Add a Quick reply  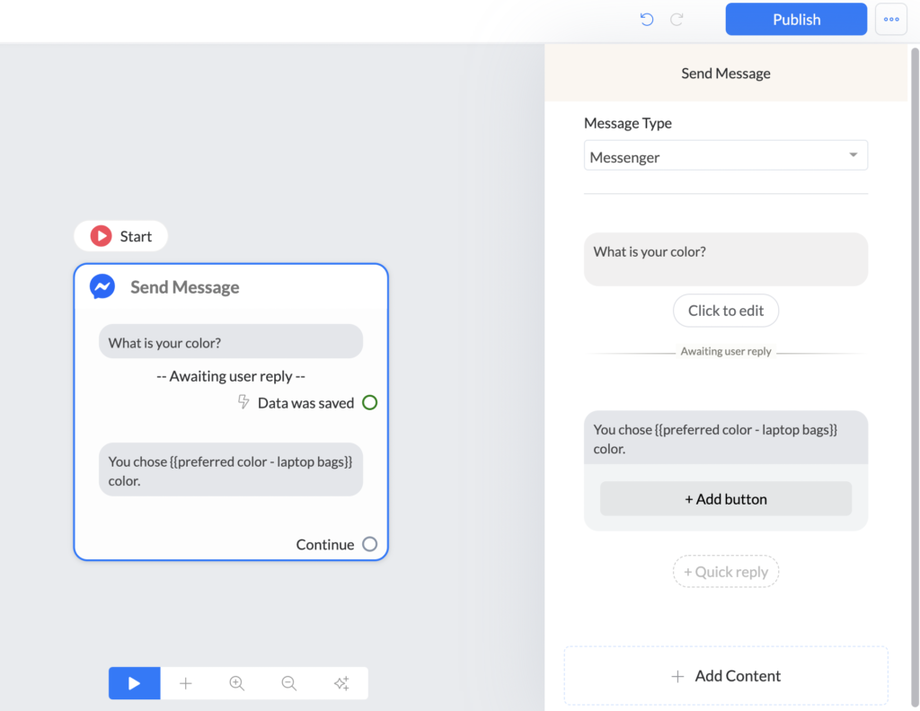(726, 571)
